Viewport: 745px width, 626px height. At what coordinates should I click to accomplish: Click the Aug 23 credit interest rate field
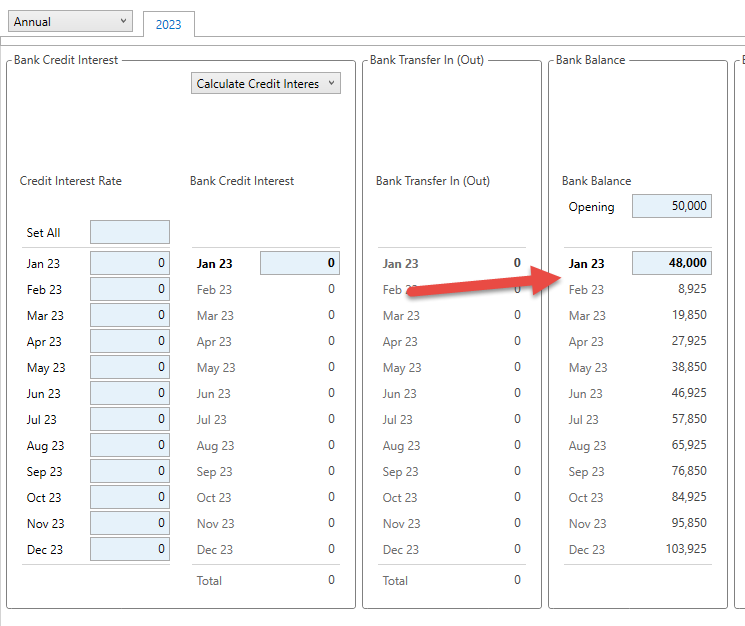click(130, 446)
